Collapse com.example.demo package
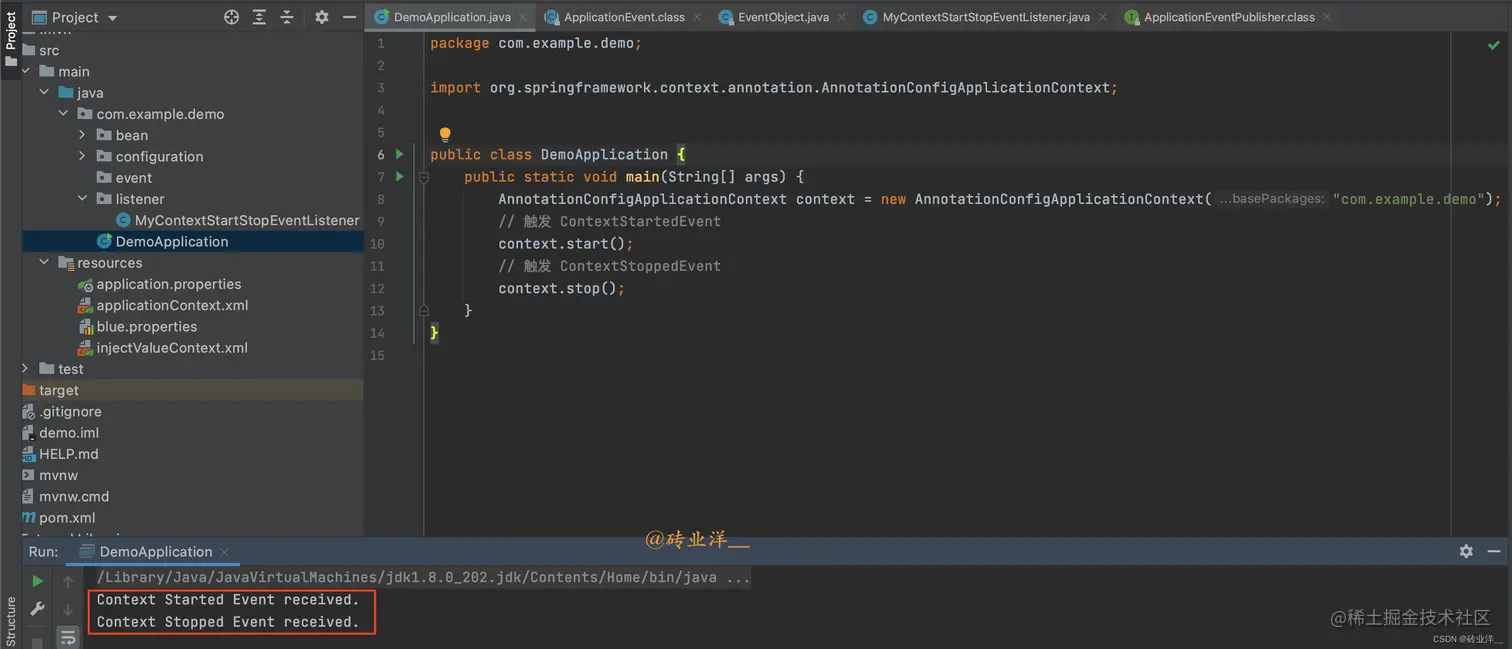Viewport: 1512px width, 649px height. (x=63, y=114)
